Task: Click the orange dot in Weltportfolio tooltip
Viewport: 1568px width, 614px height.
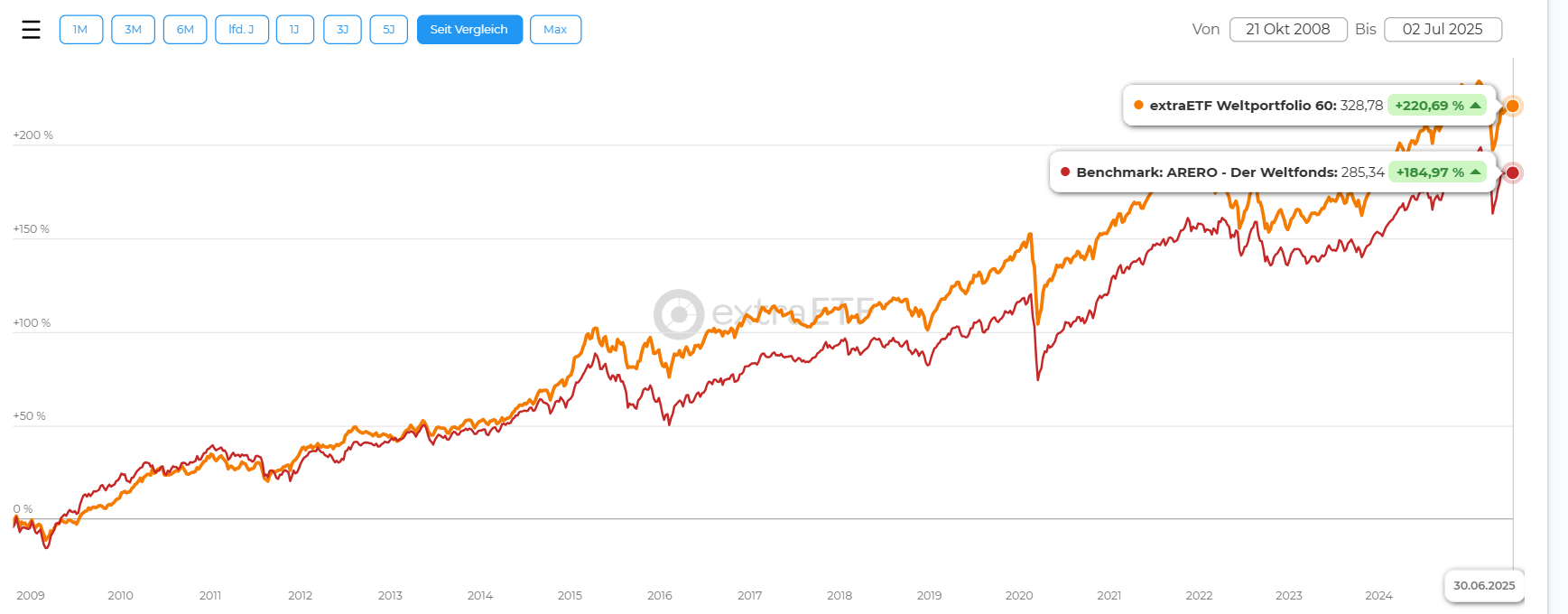Action: pyautogui.click(x=1138, y=106)
